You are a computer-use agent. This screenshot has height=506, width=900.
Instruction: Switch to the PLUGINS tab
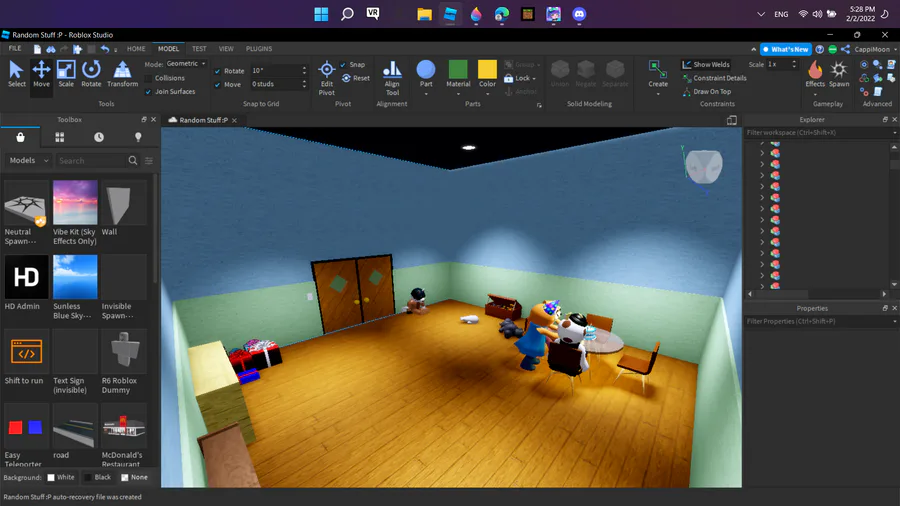(x=259, y=49)
